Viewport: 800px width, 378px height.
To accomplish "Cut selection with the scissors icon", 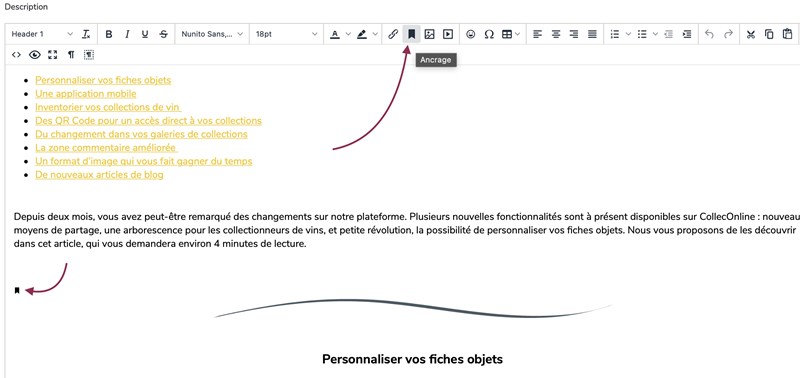I will pyautogui.click(x=750, y=34).
